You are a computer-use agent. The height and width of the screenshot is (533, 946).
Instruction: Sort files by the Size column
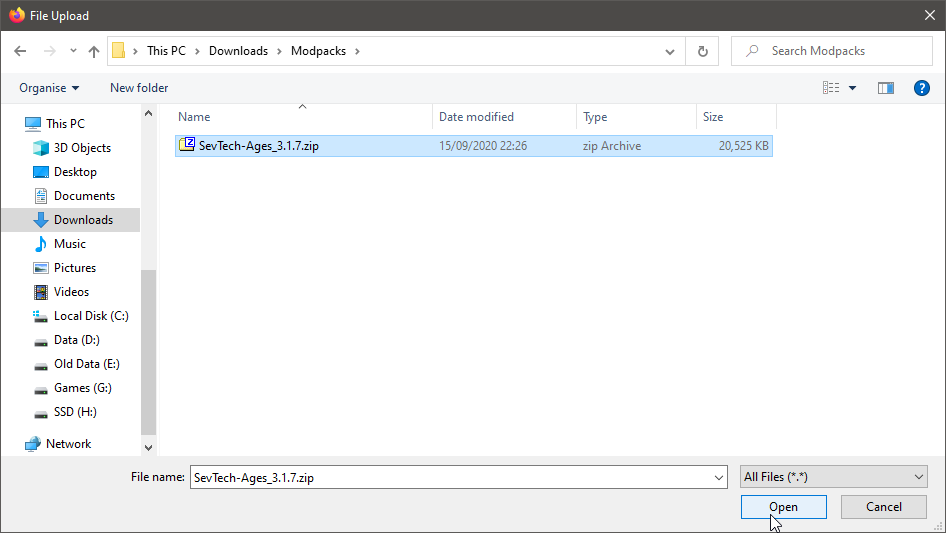pos(736,117)
